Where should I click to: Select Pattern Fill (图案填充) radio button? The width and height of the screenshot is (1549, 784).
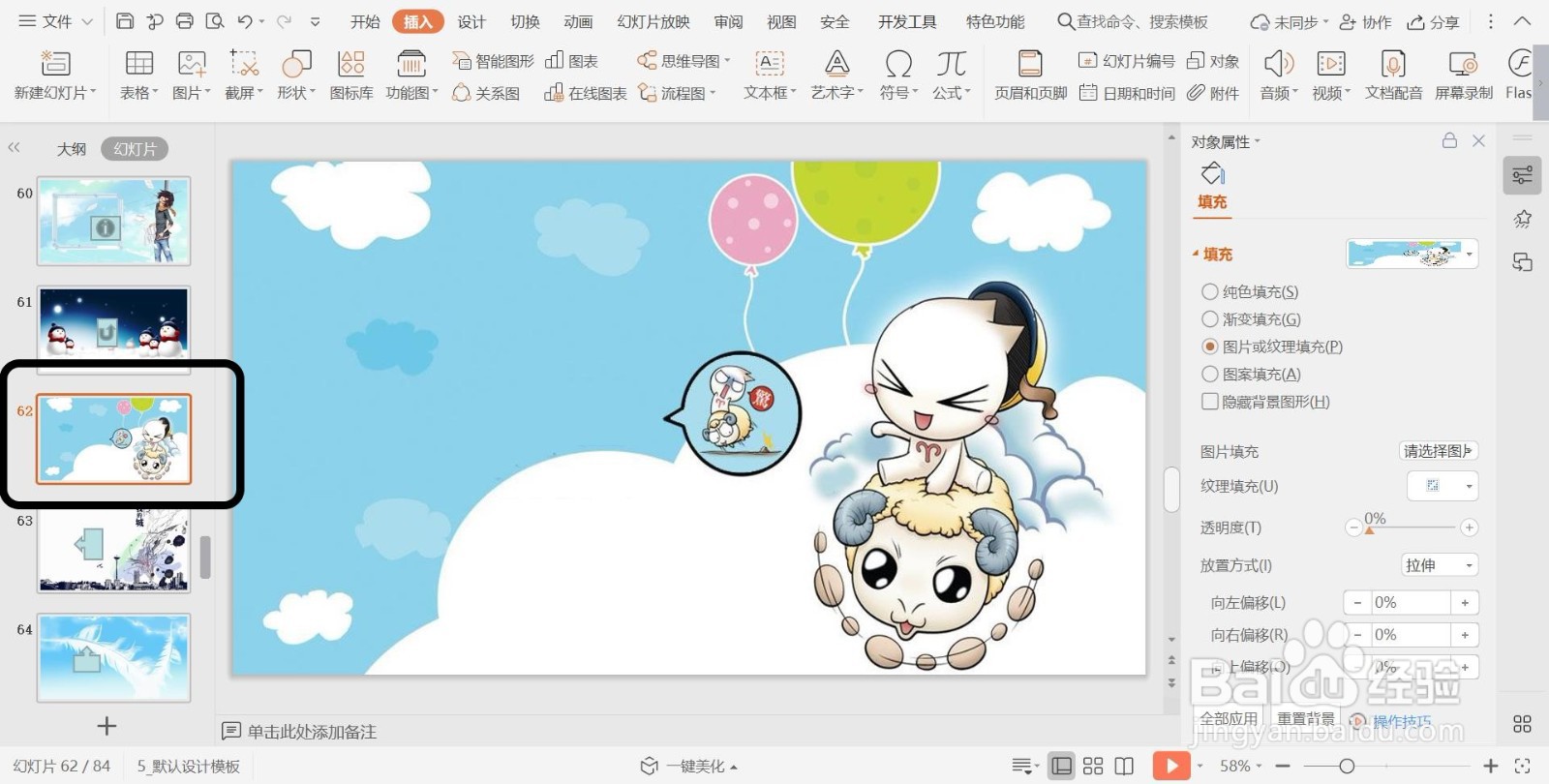1209,374
